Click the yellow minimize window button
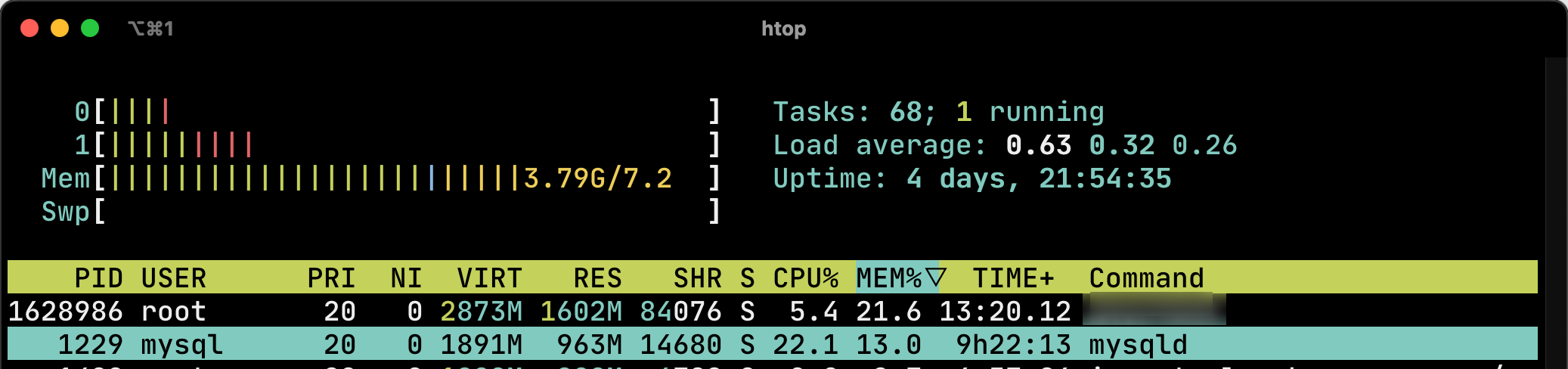1568x369 pixels. click(60, 28)
